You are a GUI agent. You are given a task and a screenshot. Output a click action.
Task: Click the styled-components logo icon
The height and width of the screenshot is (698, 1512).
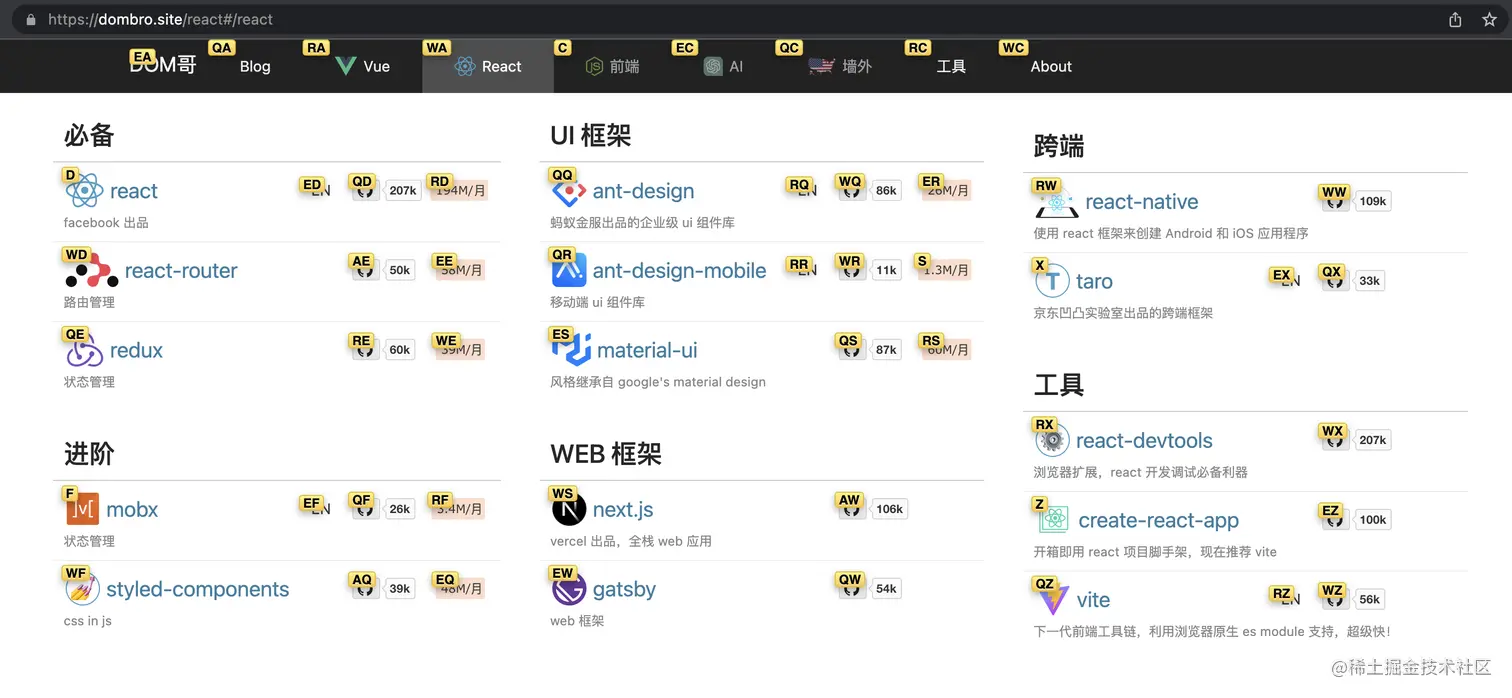pyautogui.click(x=83, y=589)
